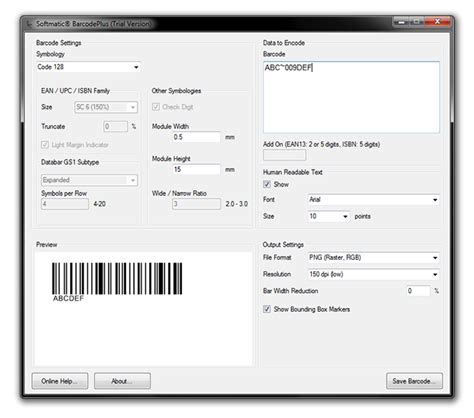Screen dimensions: 474x418
Task: Toggle Show Bounding Box Markers checkbox
Action: [x=267, y=309]
